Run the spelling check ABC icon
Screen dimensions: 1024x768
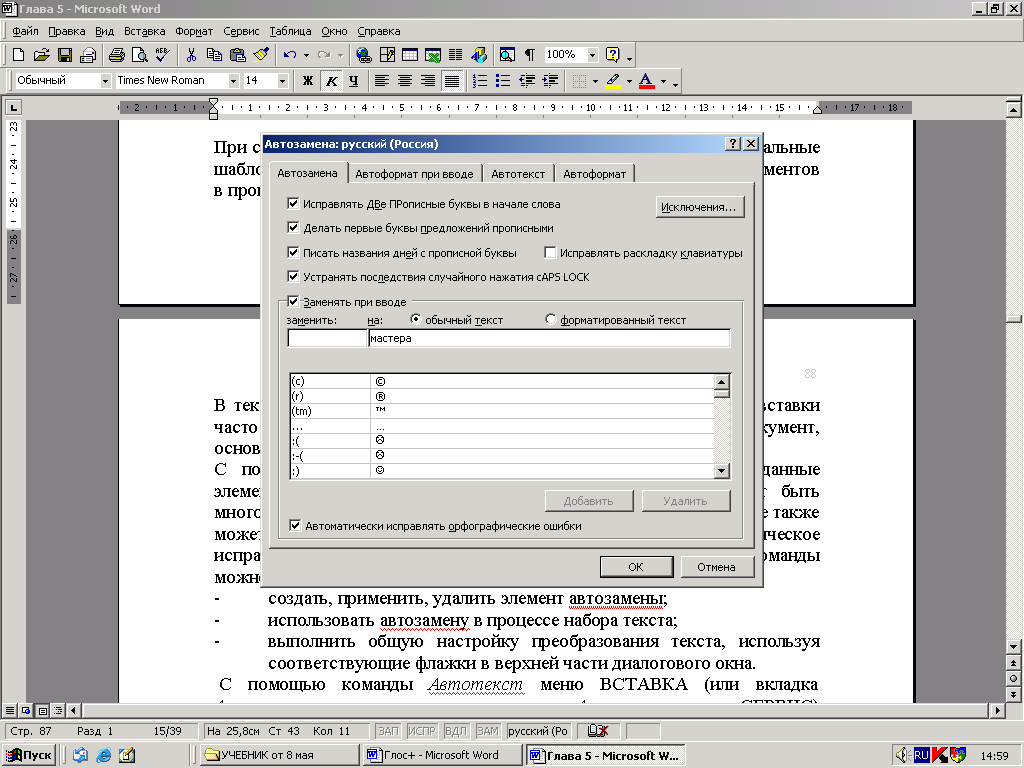pyautogui.click(x=162, y=55)
